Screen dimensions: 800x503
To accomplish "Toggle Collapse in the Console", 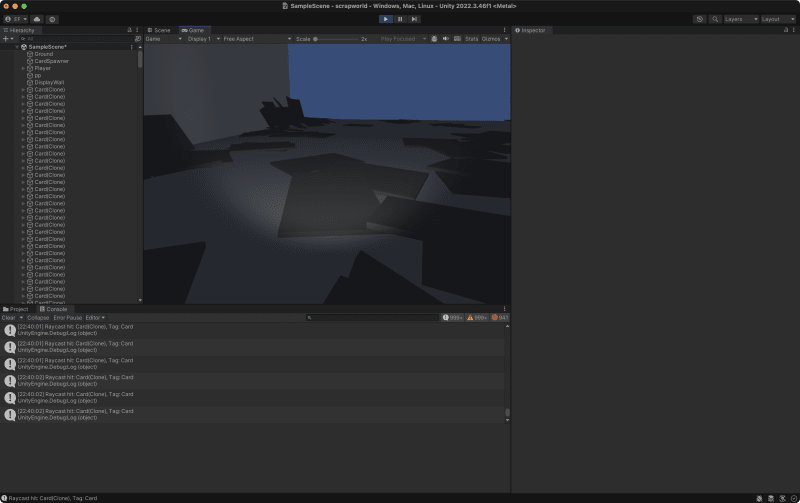I will pos(38,318).
